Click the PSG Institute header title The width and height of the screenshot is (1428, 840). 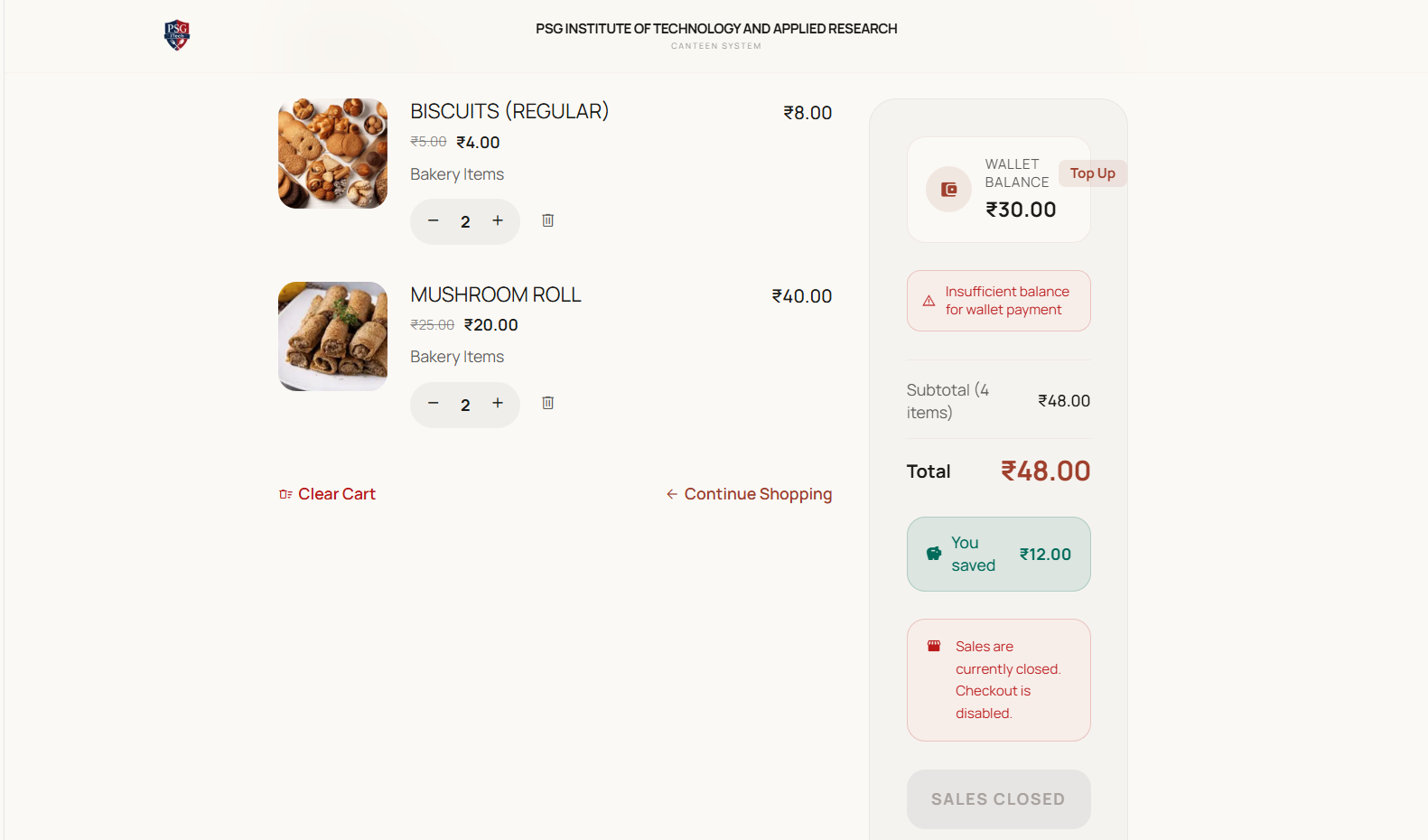[716, 29]
